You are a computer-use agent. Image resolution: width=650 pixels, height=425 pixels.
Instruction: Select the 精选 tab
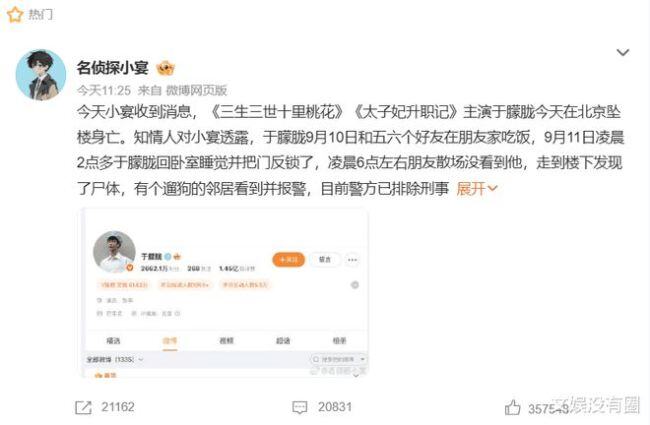113,340
